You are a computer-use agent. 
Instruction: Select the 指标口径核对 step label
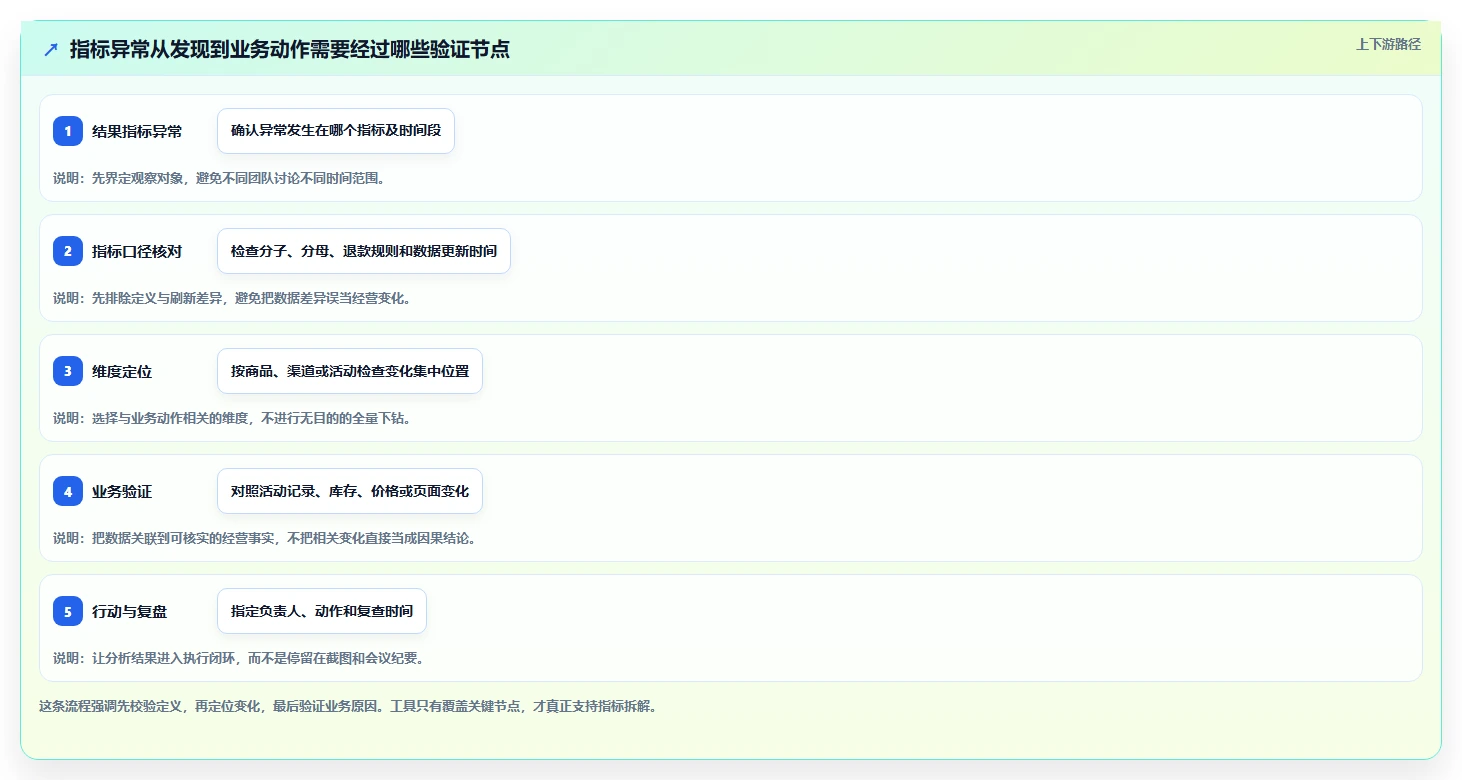coord(137,251)
